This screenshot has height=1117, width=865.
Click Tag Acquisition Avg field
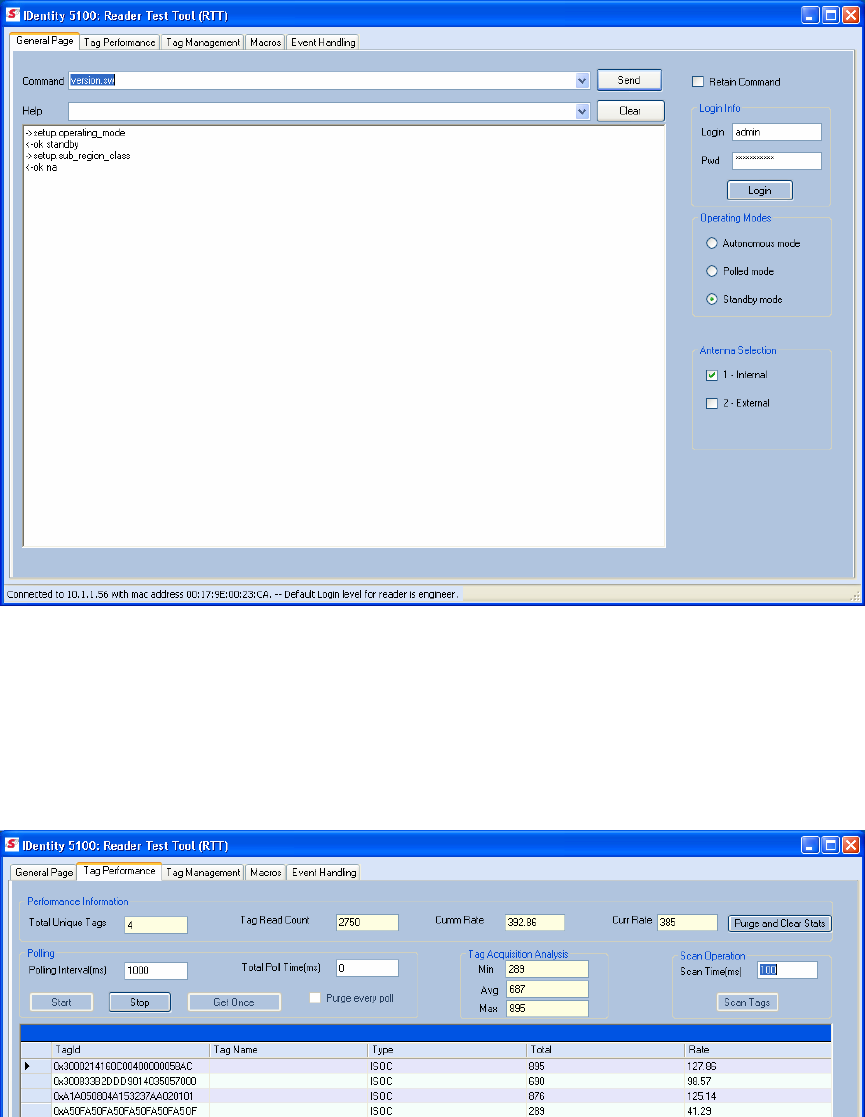point(547,989)
